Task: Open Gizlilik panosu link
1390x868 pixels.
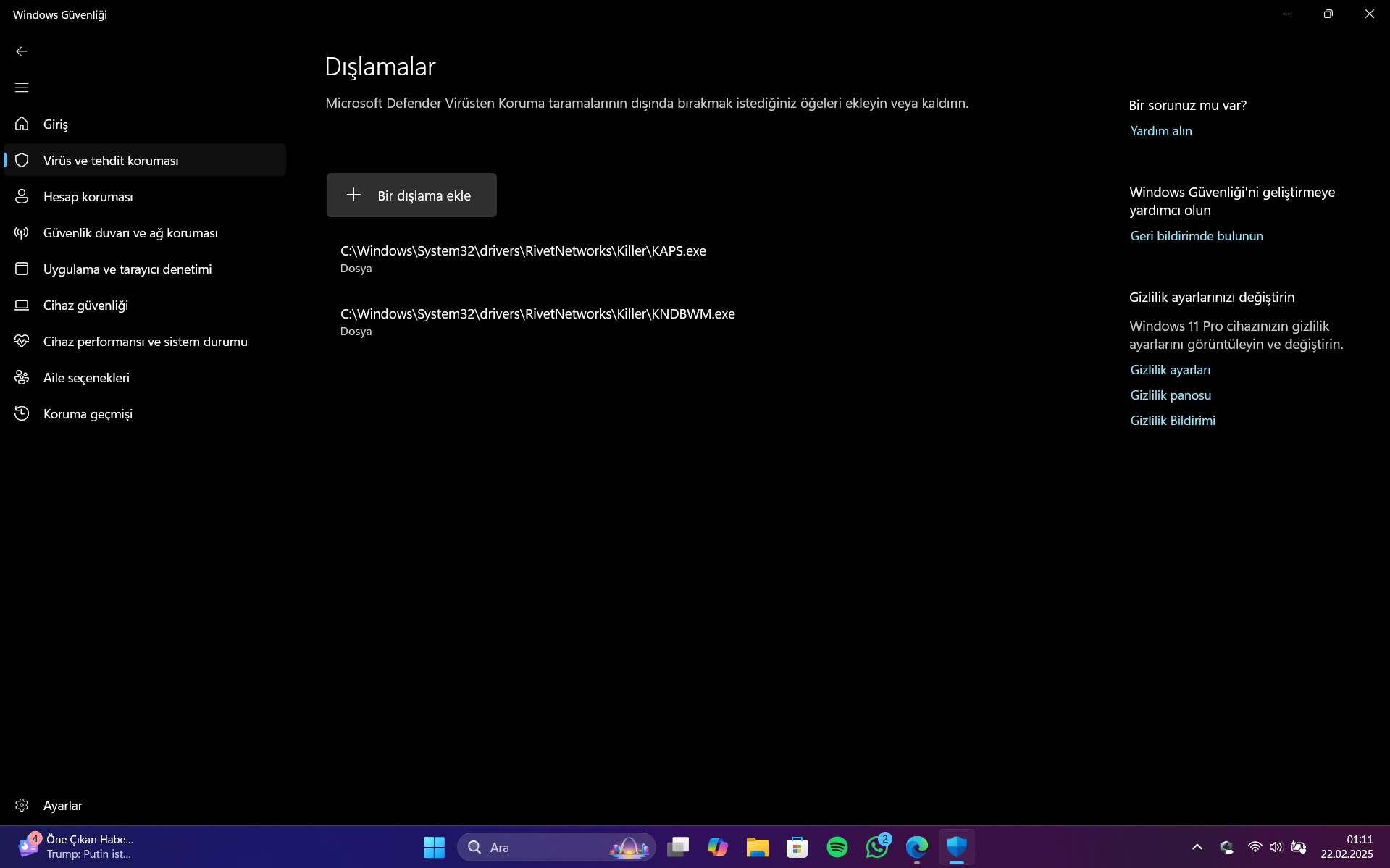Action: (x=1171, y=395)
